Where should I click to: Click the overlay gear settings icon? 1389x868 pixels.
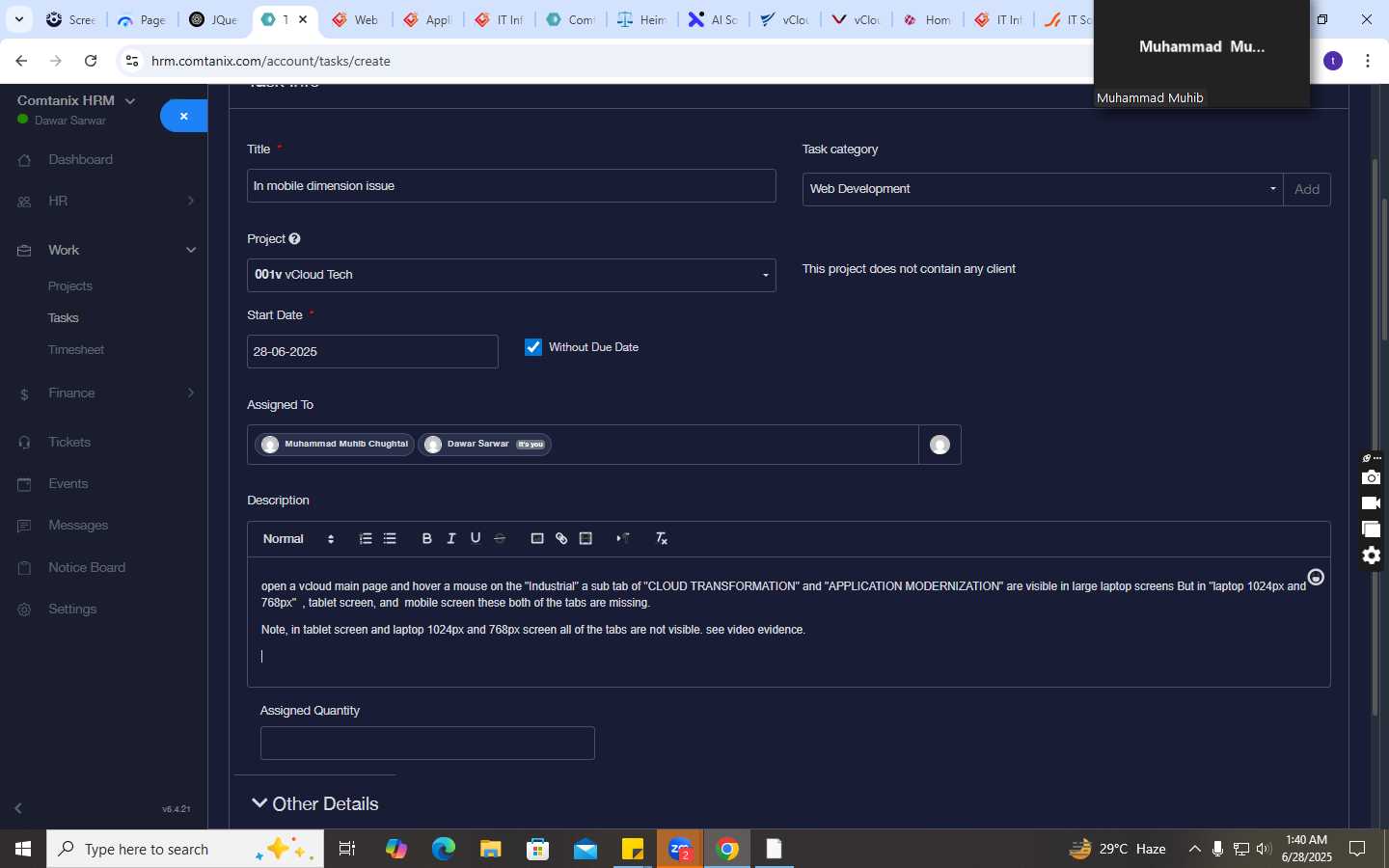point(1371,556)
